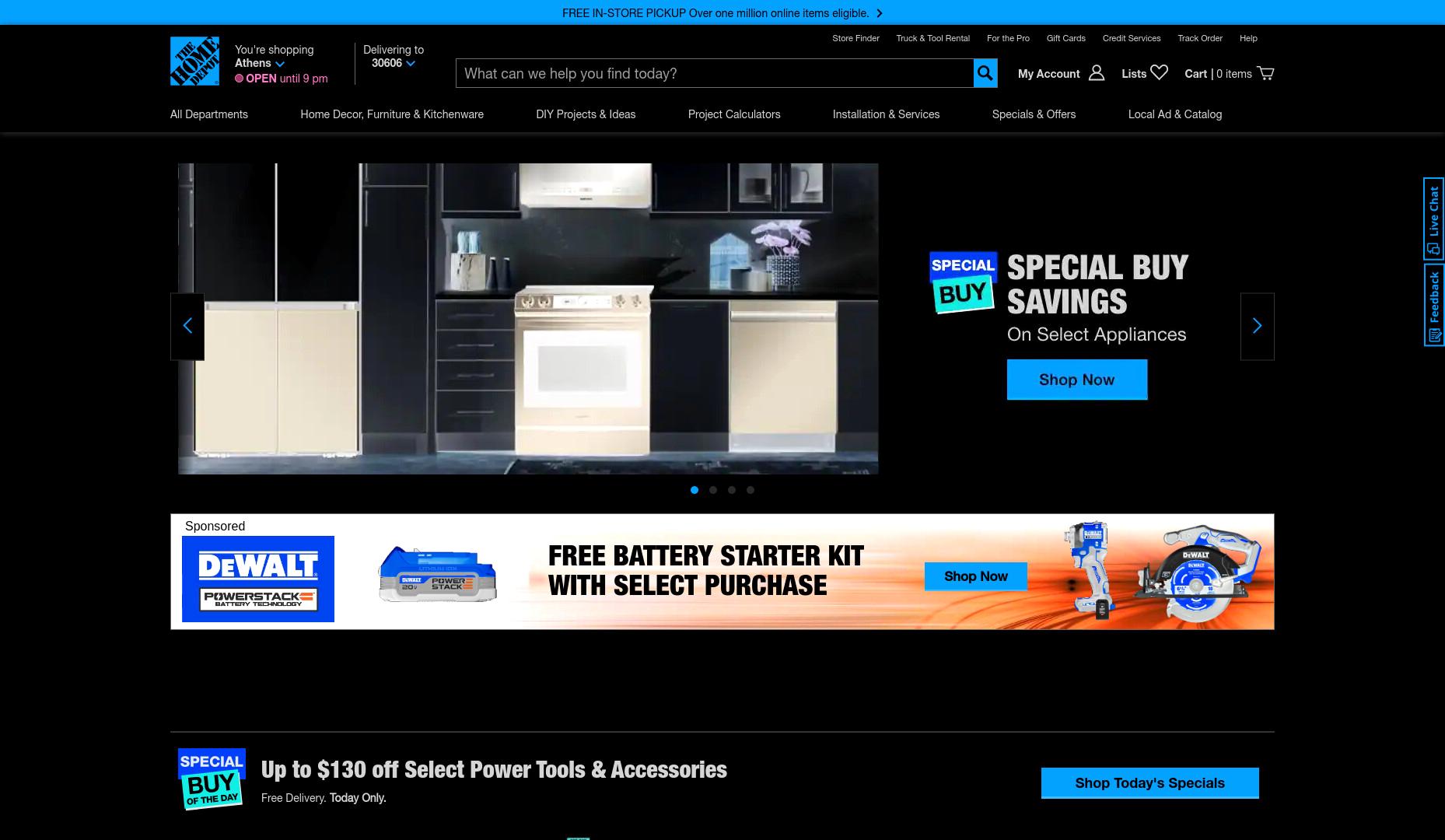1445x840 pixels.
Task: Expand the 30606 delivery ZIP selector
Action: click(394, 63)
